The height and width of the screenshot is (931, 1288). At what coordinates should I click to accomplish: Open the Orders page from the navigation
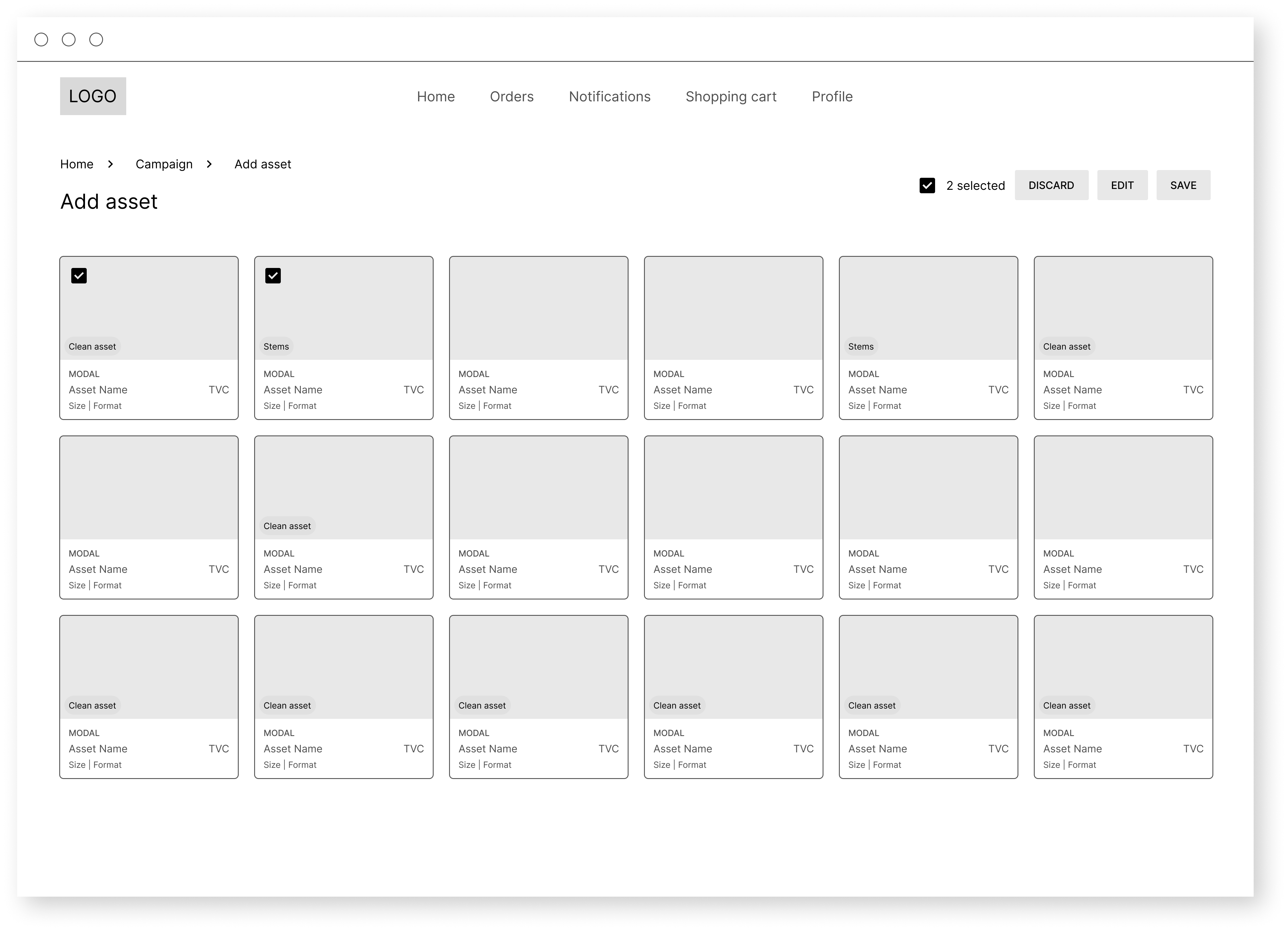tap(511, 96)
